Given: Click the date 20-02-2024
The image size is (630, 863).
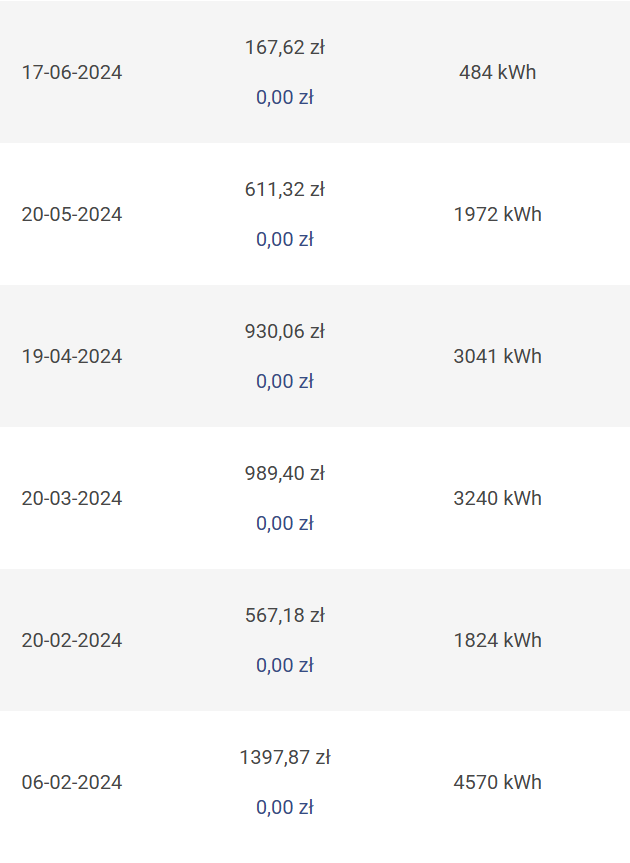Looking at the screenshot, I should coord(72,641).
